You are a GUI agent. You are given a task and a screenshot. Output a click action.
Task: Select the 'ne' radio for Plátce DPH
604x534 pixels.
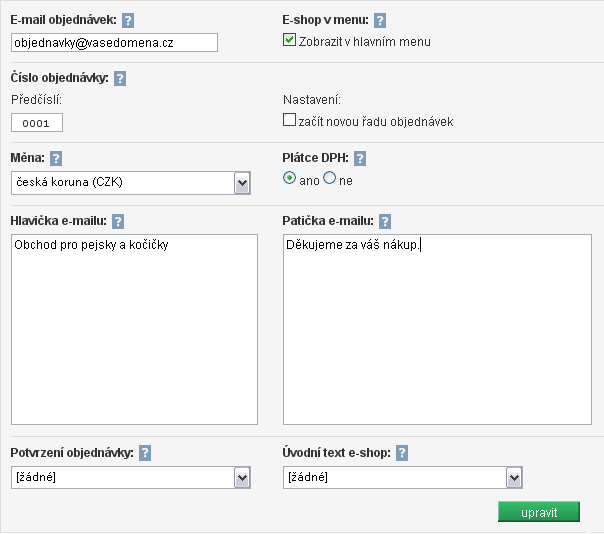tap(329, 179)
